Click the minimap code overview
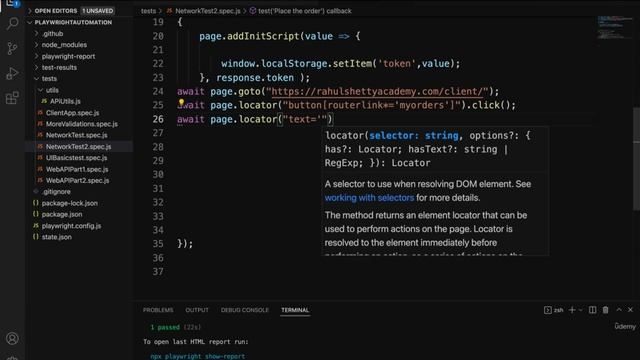640x360 pixels. coord(615,27)
